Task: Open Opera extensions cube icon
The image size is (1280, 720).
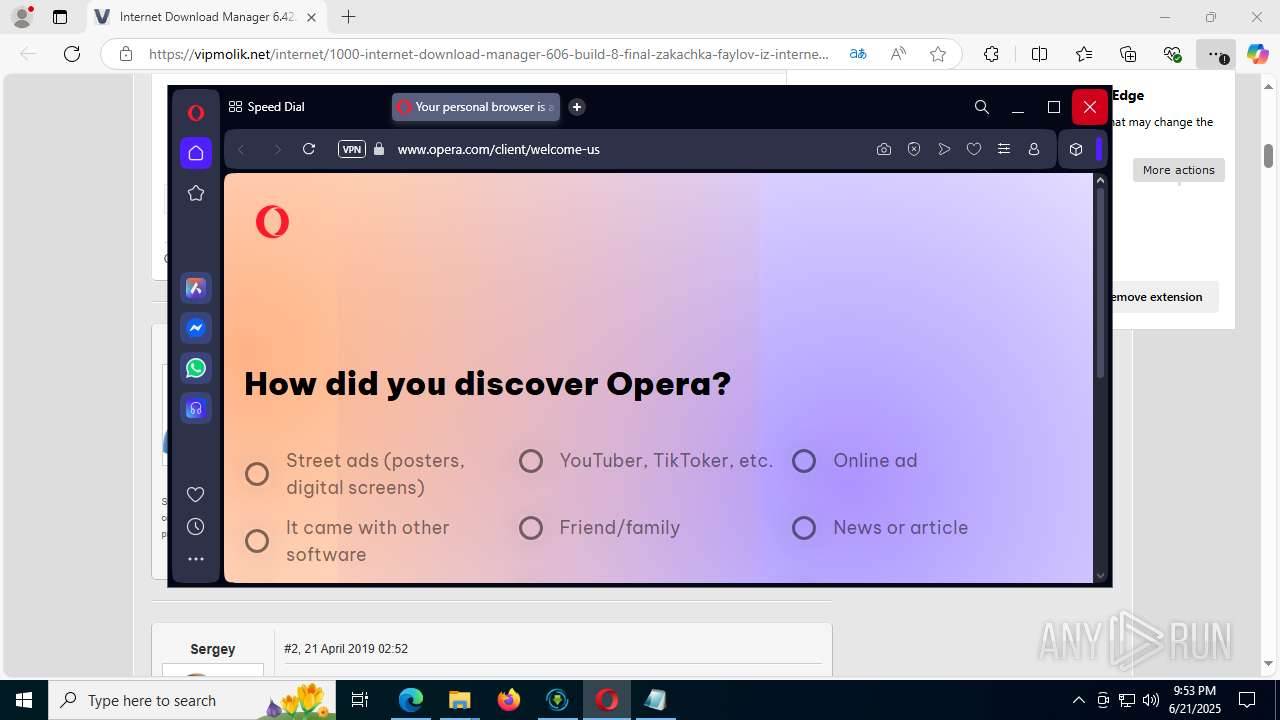Action: [x=1076, y=149]
